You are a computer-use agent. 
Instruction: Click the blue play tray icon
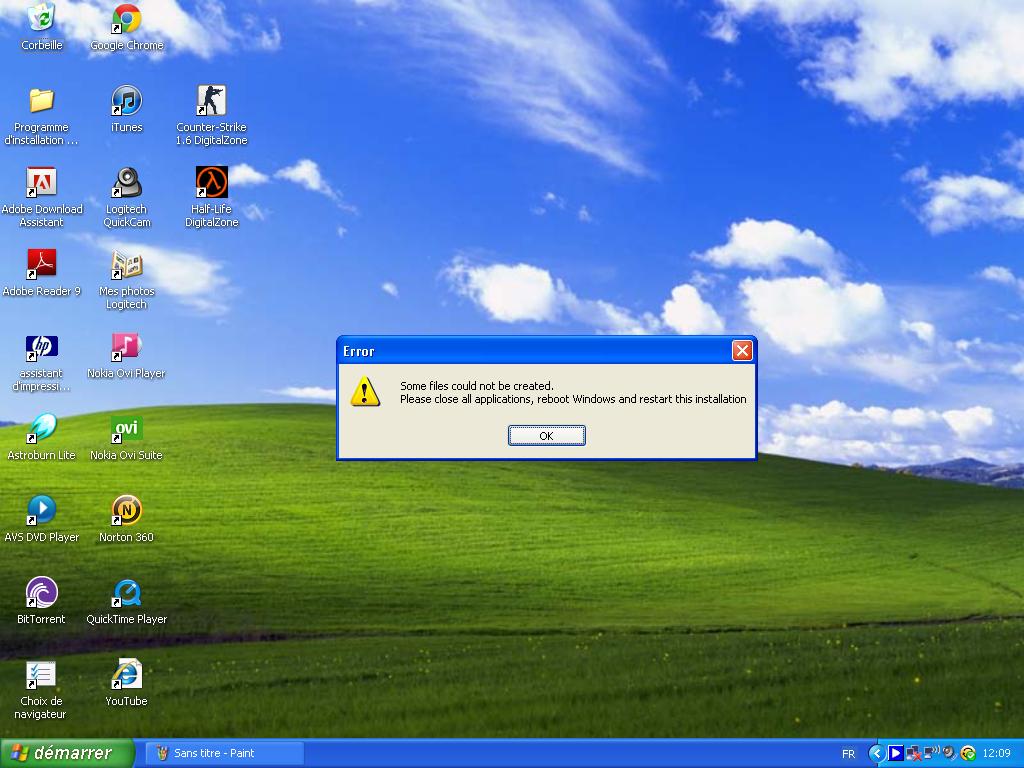click(x=896, y=753)
